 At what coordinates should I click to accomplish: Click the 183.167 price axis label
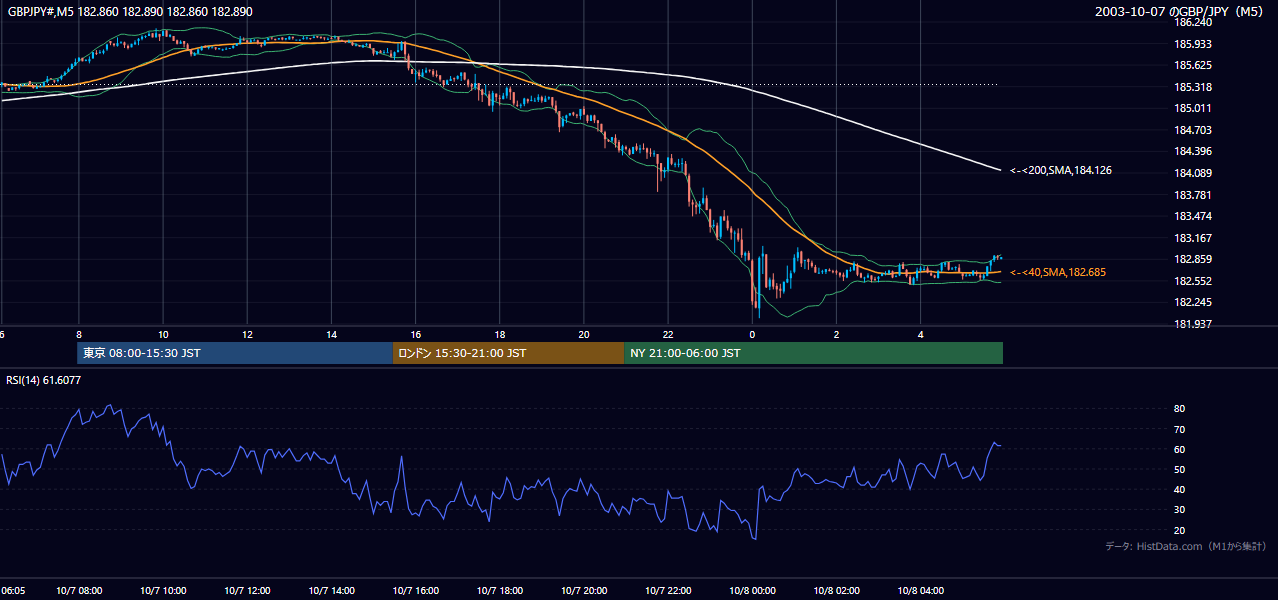[x=1192, y=238]
